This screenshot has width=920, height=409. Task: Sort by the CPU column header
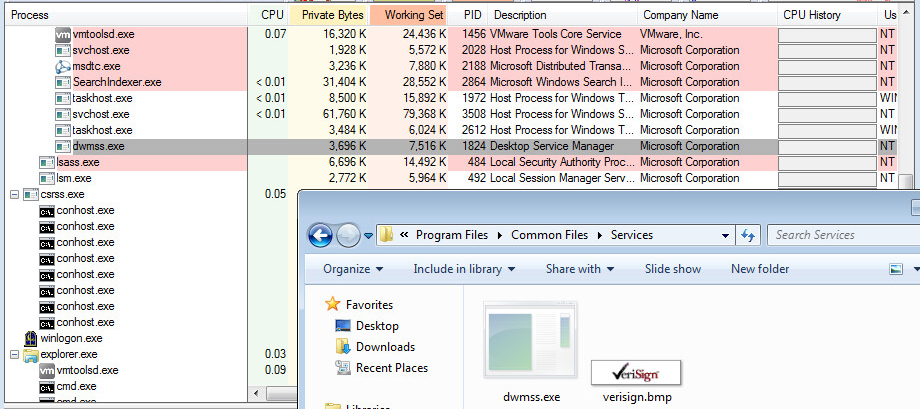pyautogui.click(x=268, y=15)
